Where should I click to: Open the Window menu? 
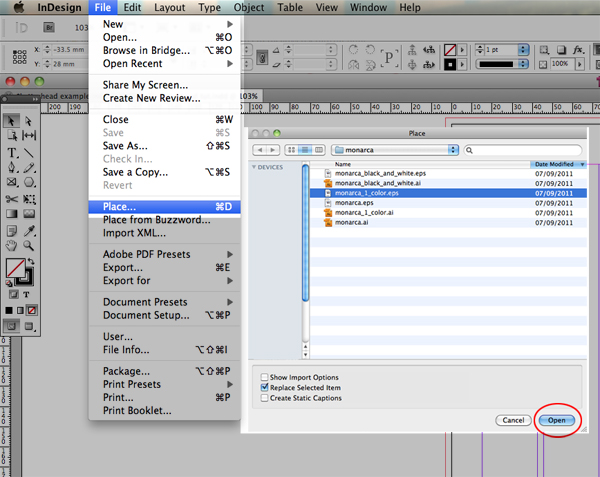tap(368, 7)
